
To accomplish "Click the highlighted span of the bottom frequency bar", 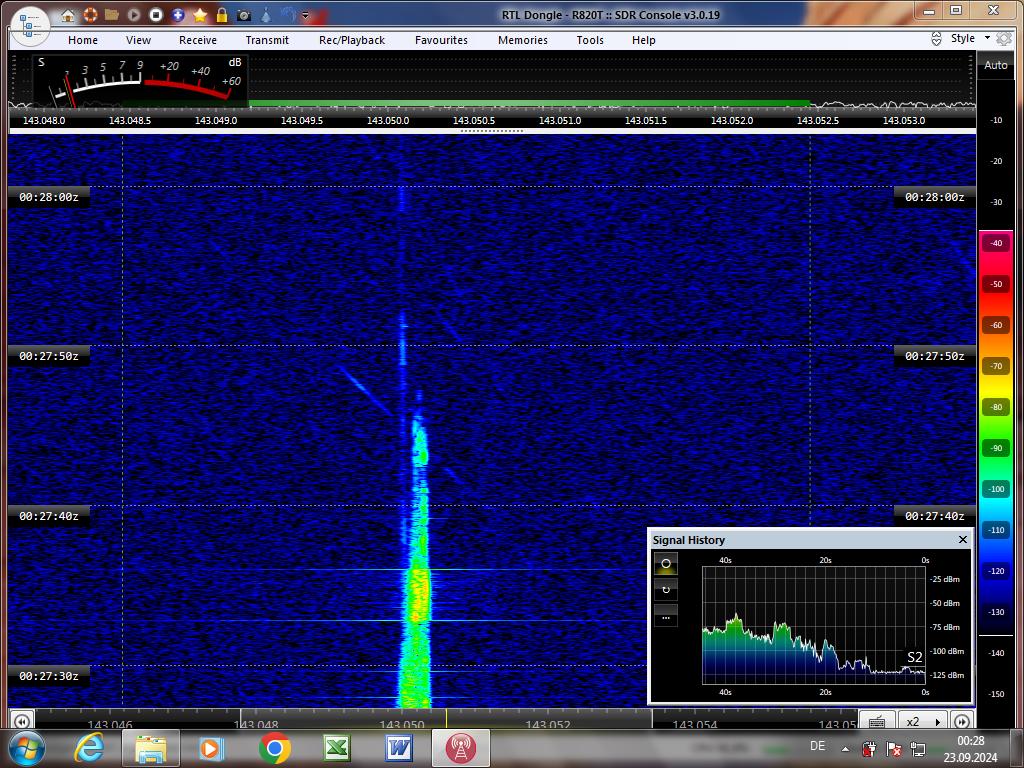I will click(x=447, y=718).
